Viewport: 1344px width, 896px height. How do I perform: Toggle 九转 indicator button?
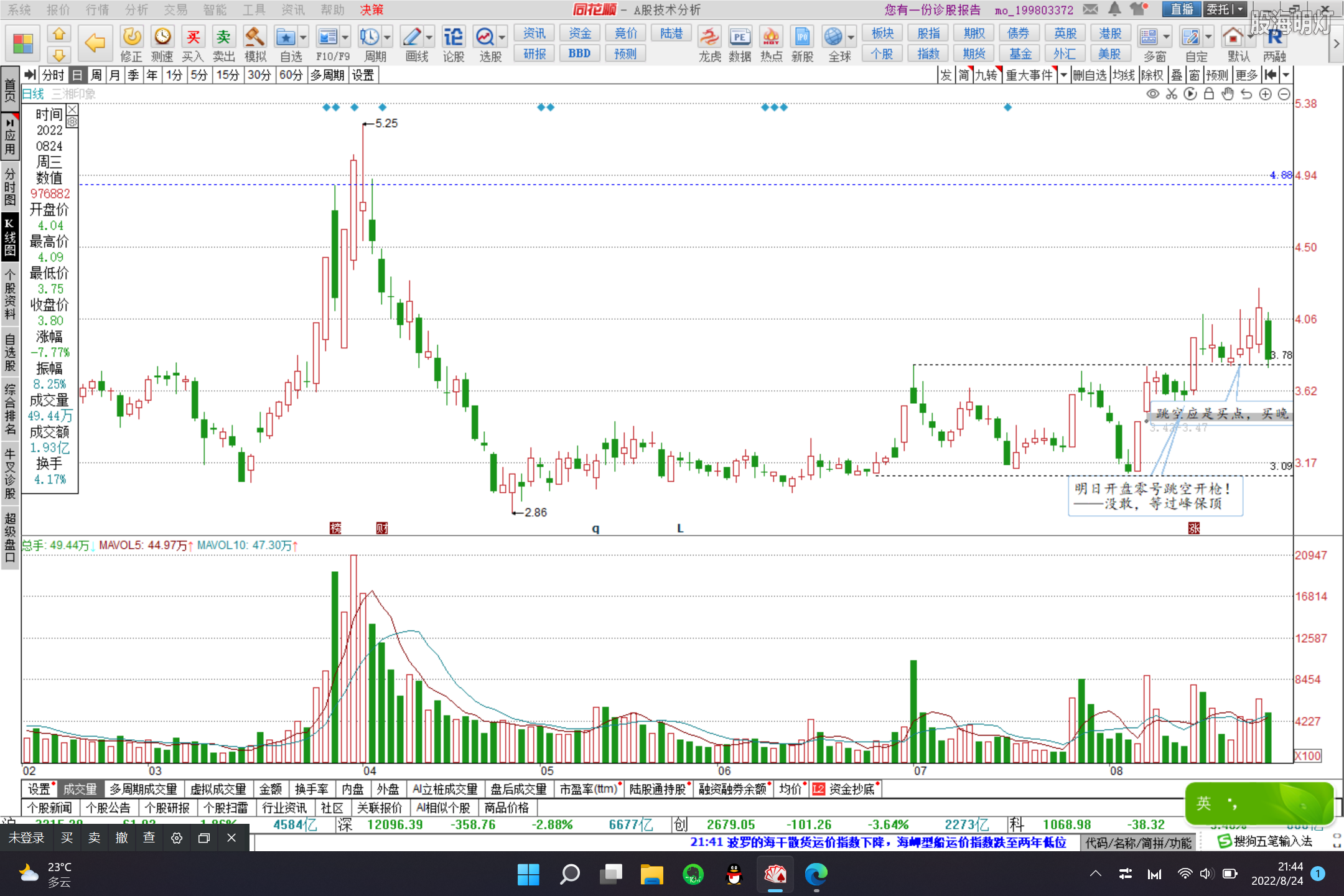coord(987,75)
